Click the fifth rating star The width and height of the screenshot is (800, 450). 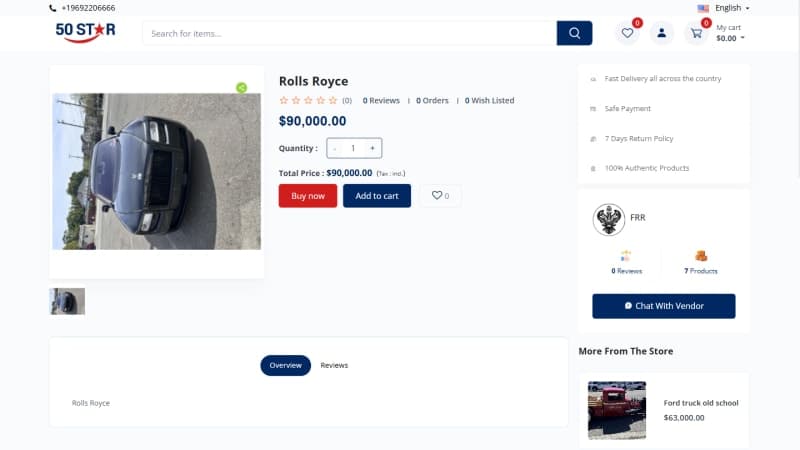[333, 101]
